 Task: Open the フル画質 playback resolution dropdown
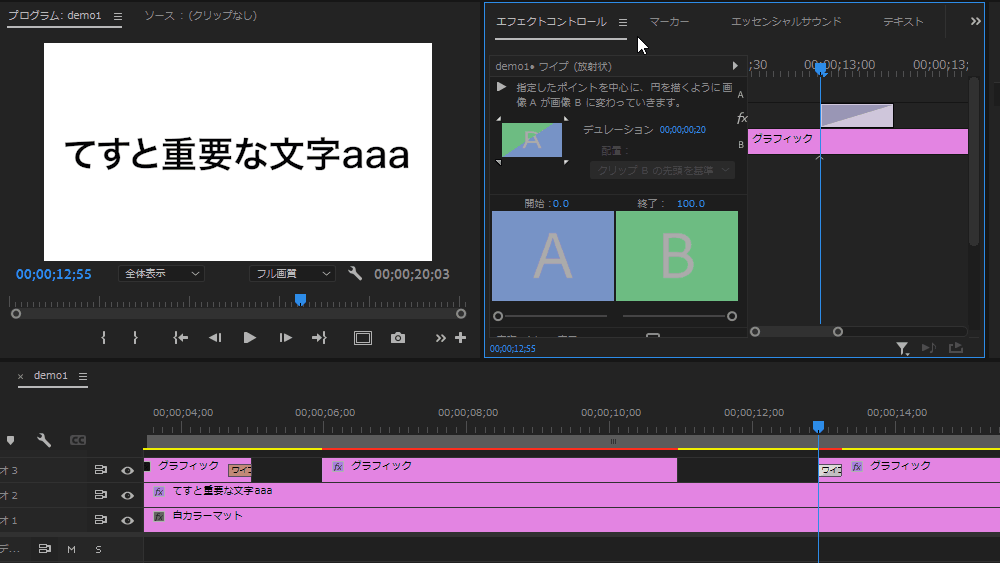point(292,274)
